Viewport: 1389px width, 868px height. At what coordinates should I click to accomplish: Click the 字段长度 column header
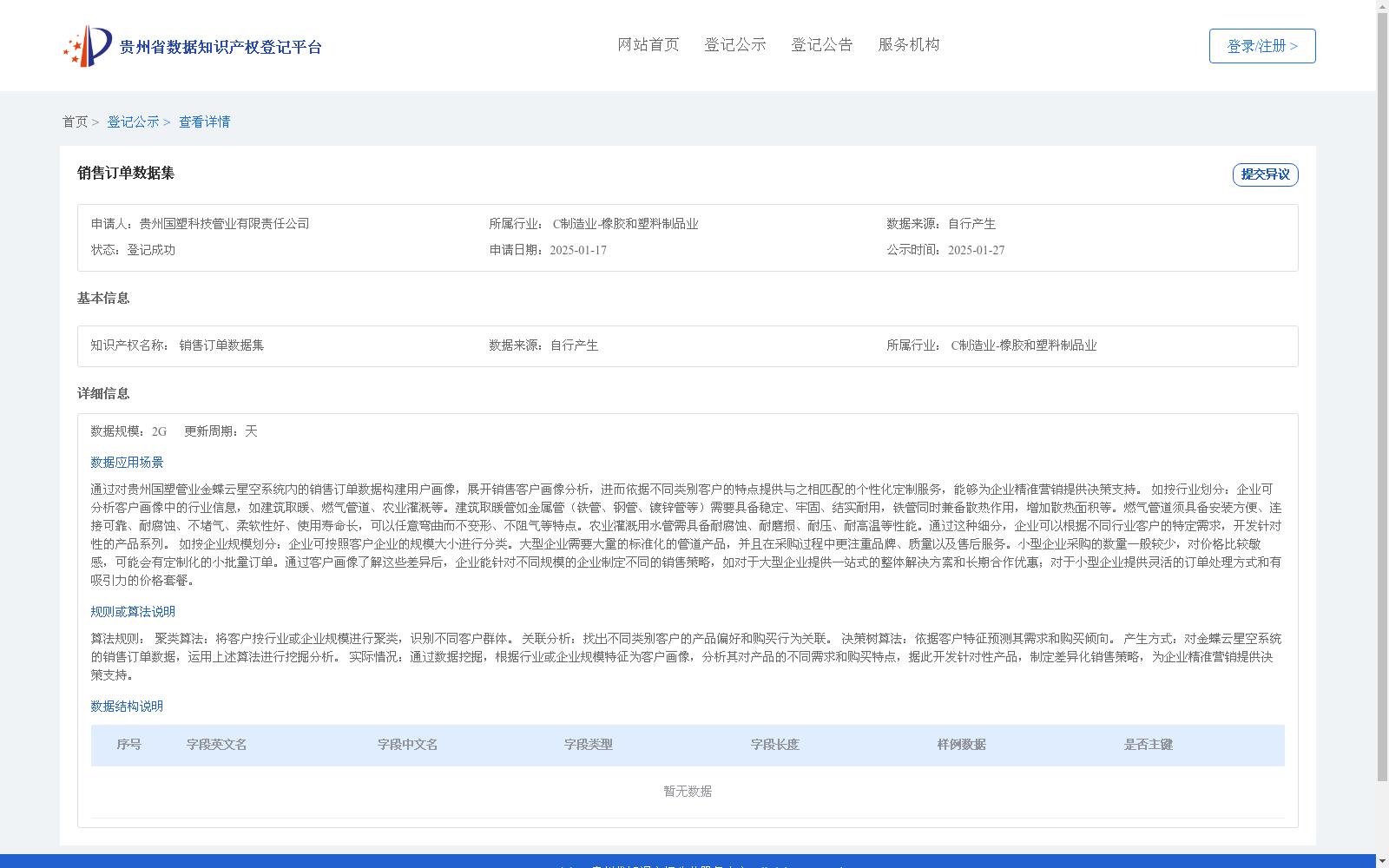pos(775,745)
